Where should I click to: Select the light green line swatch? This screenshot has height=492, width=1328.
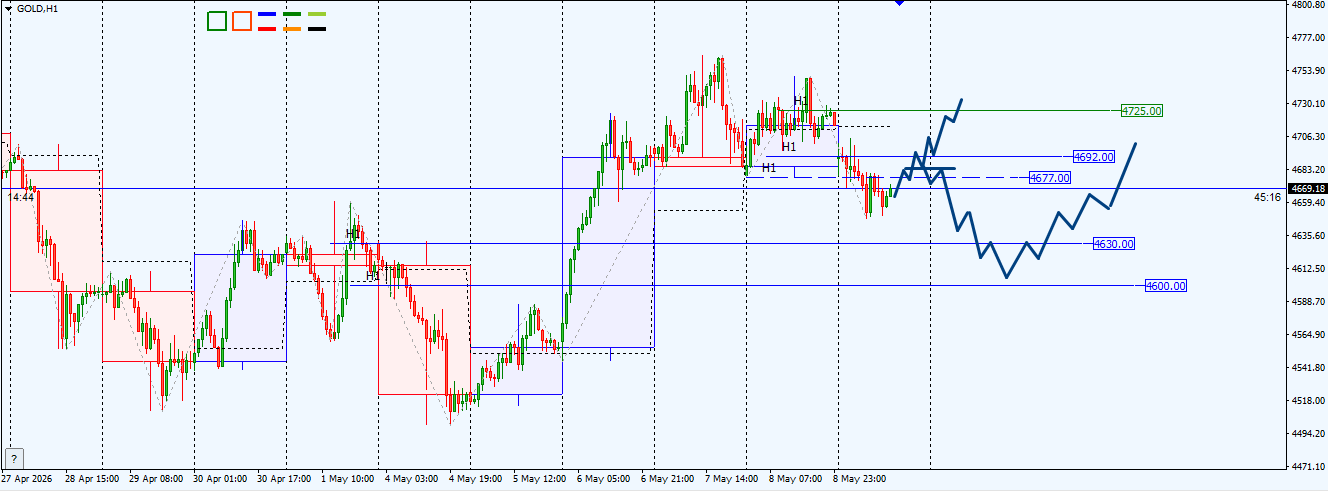(x=317, y=15)
